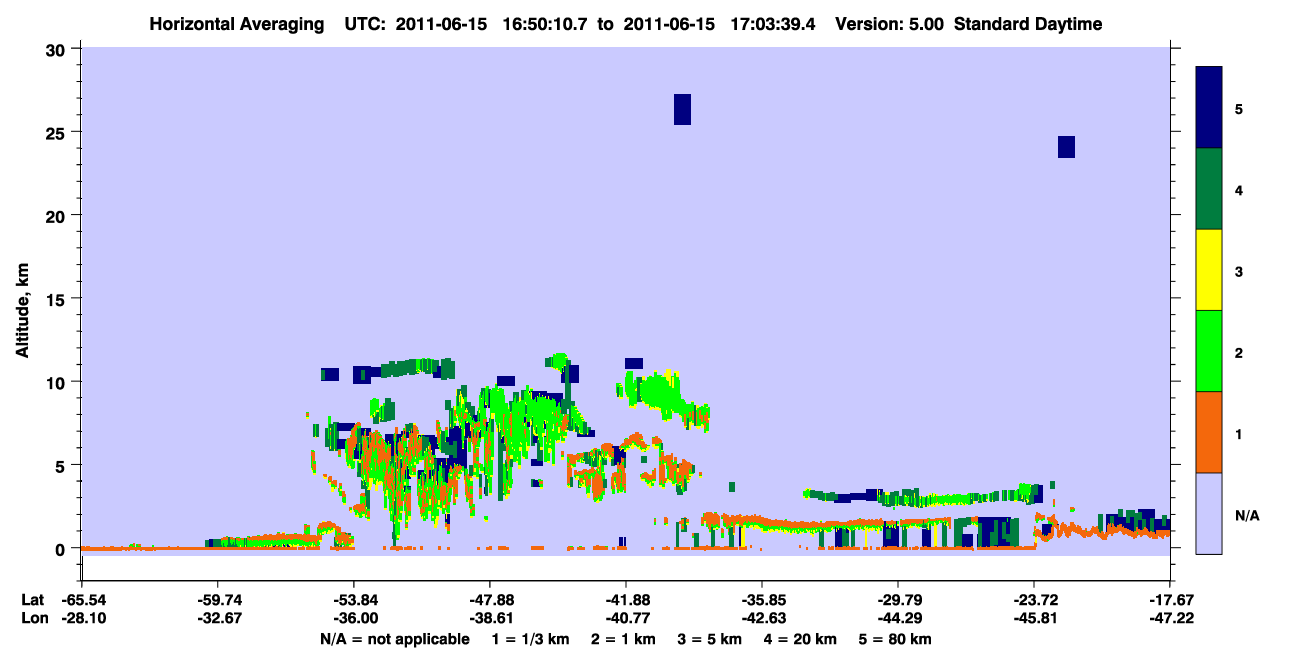The image size is (1300, 667).
Task: Click the bright green colorbar segment labeled 2
Action: coord(1209,351)
